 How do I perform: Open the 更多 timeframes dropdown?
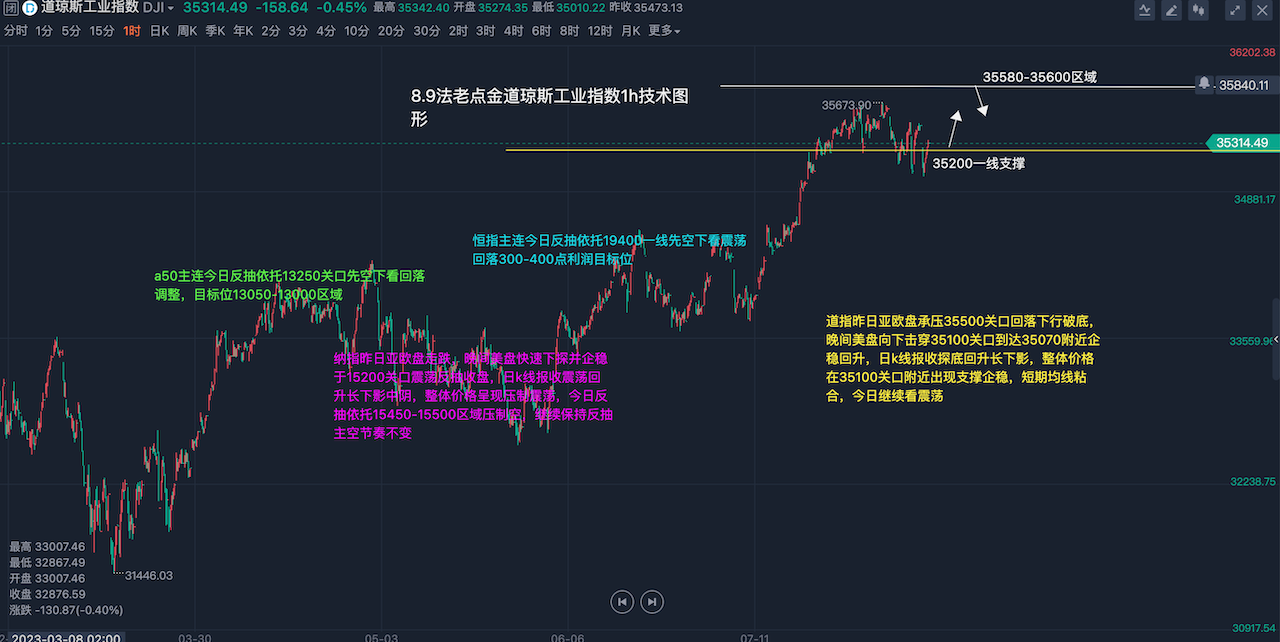tap(664, 31)
